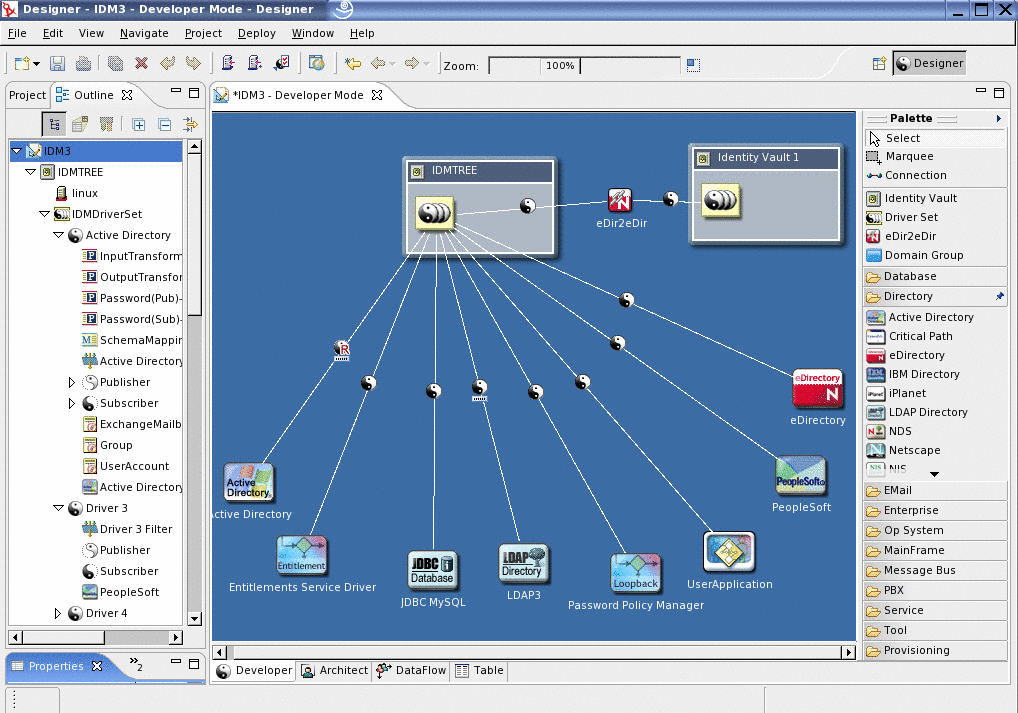
Task: Collapse the Active Directory driver node
Action: pyautogui.click(x=58, y=235)
